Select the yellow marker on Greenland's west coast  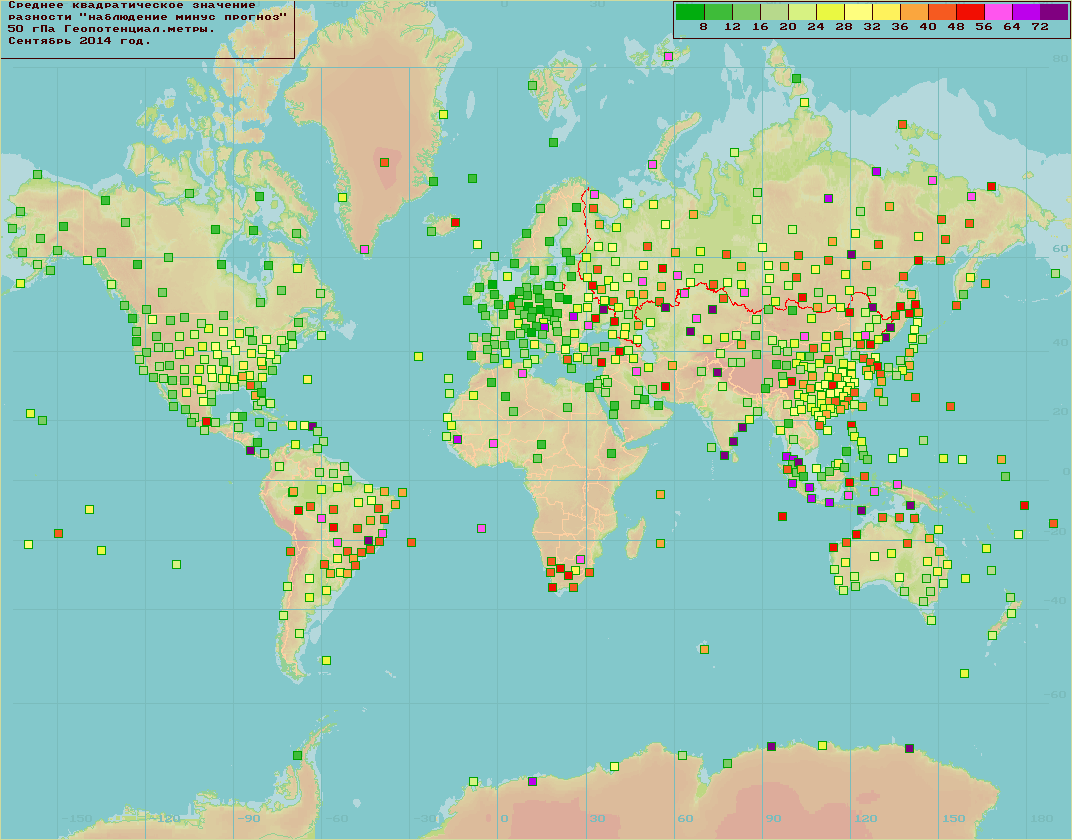tap(343, 198)
